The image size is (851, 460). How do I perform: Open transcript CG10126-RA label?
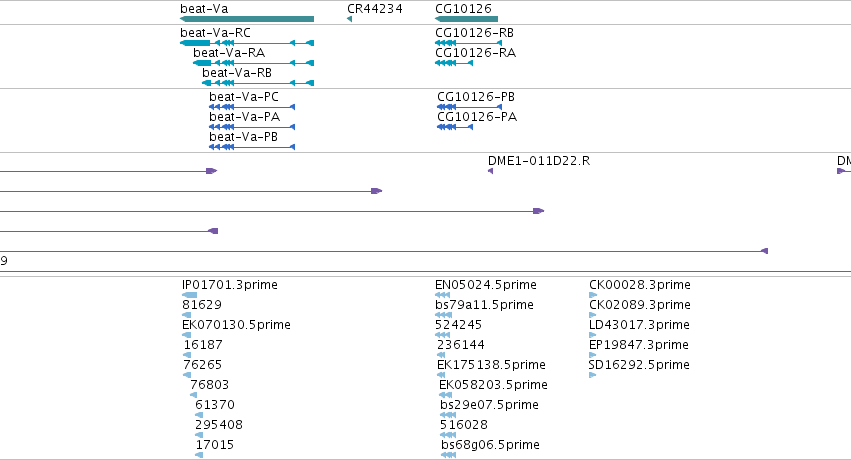[x=475, y=53]
